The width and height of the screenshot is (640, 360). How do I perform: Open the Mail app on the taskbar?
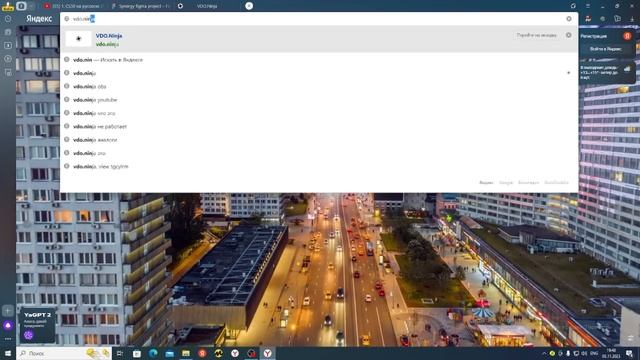coord(169,353)
